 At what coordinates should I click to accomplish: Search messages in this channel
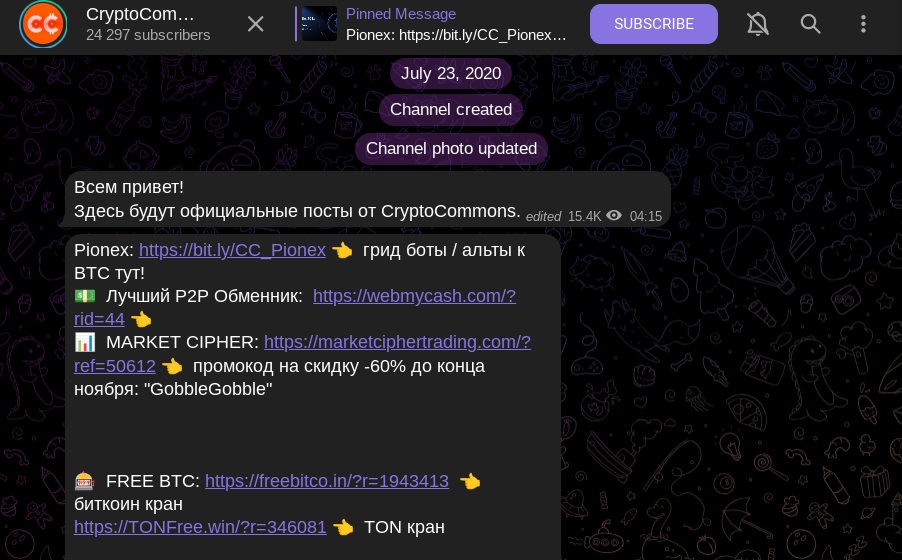pyautogui.click(x=811, y=24)
